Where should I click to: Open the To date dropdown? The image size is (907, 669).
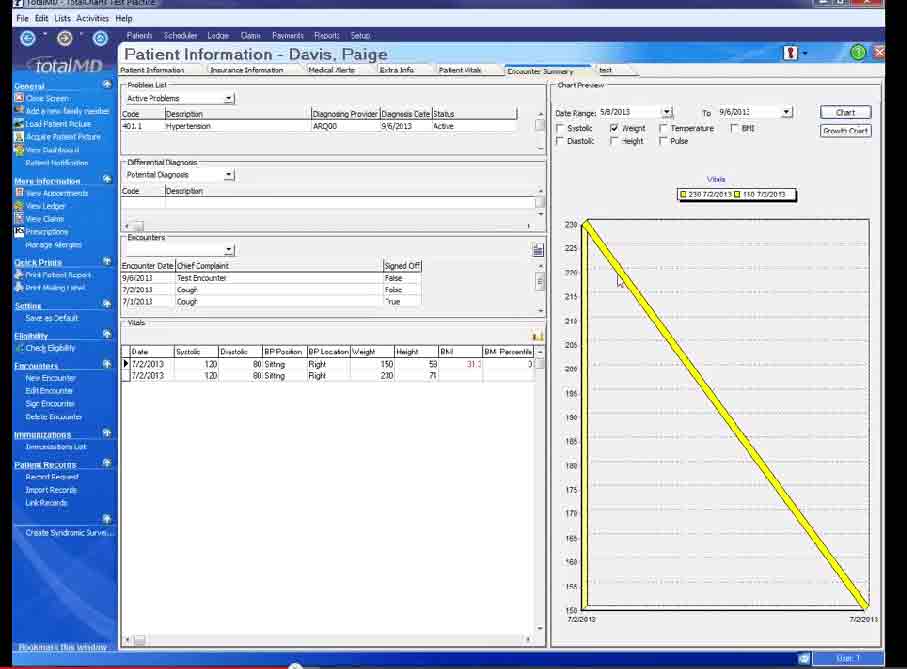[x=787, y=112]
